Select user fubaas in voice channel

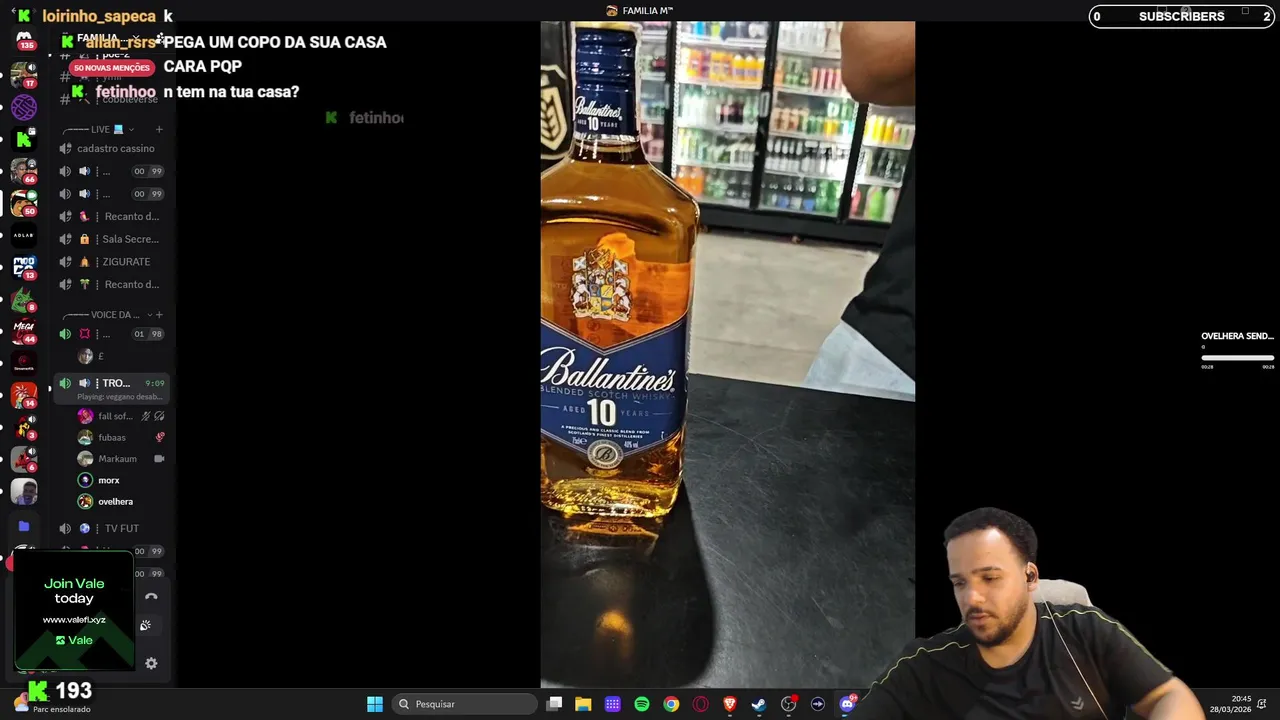121,437
